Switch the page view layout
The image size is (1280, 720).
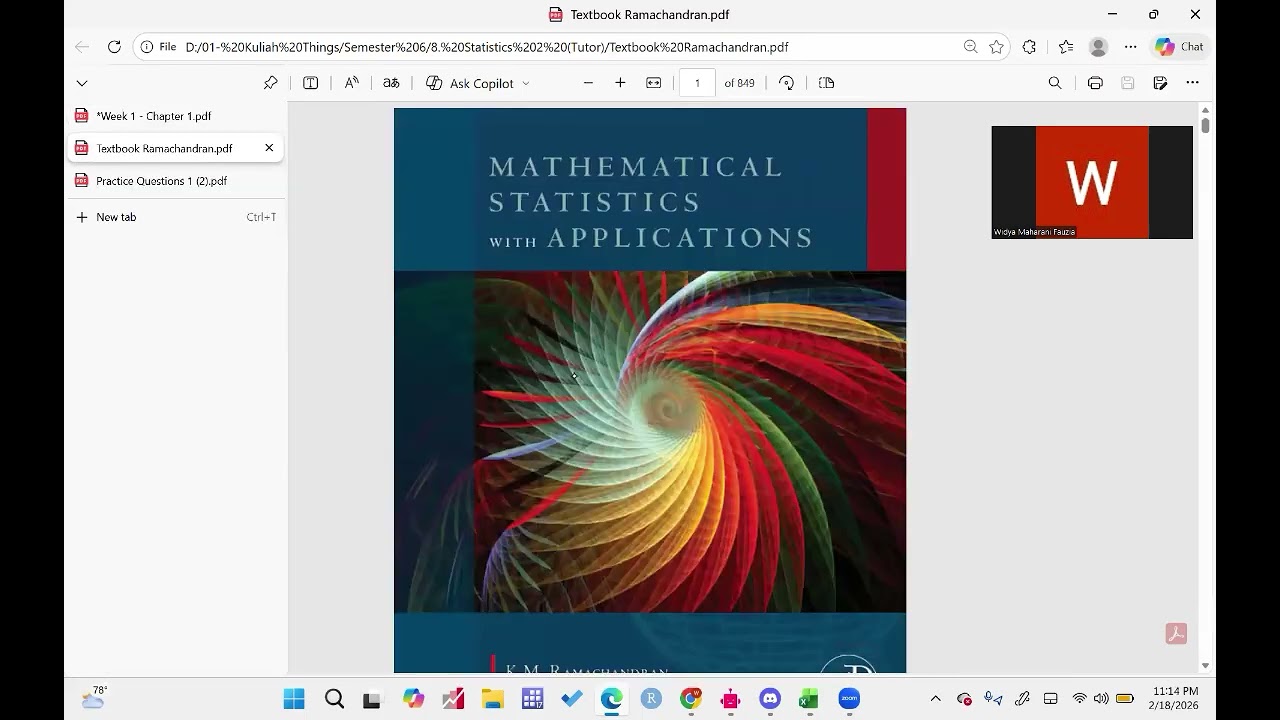(826, 83)
